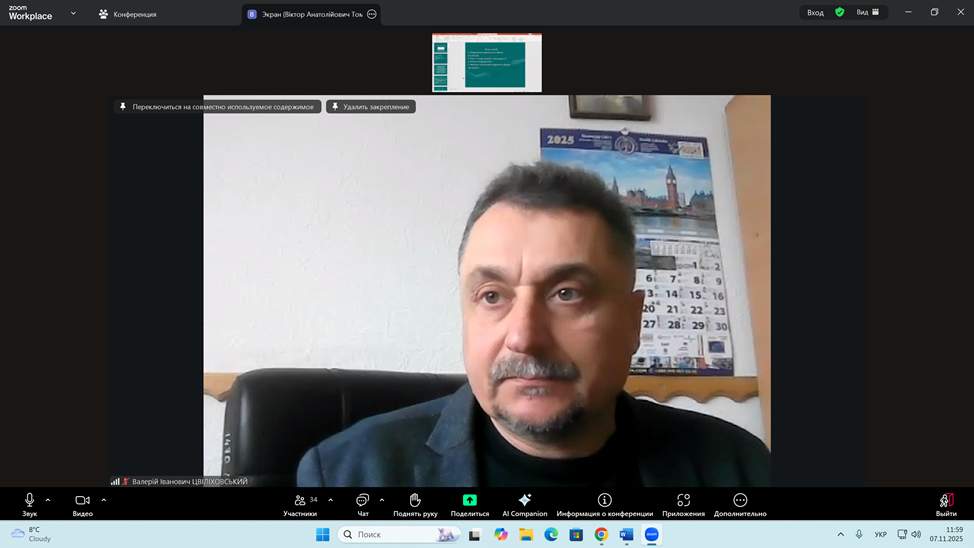This screenshot has height=548, width=974.
Task: Open the Участники participants panel
Action: (x=301, y=505)
